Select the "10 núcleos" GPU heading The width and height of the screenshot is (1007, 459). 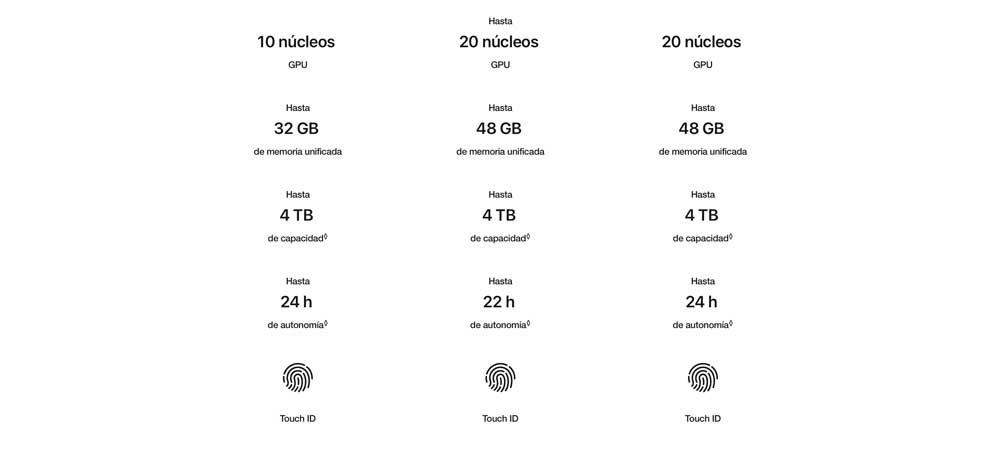tap(296, 42)
